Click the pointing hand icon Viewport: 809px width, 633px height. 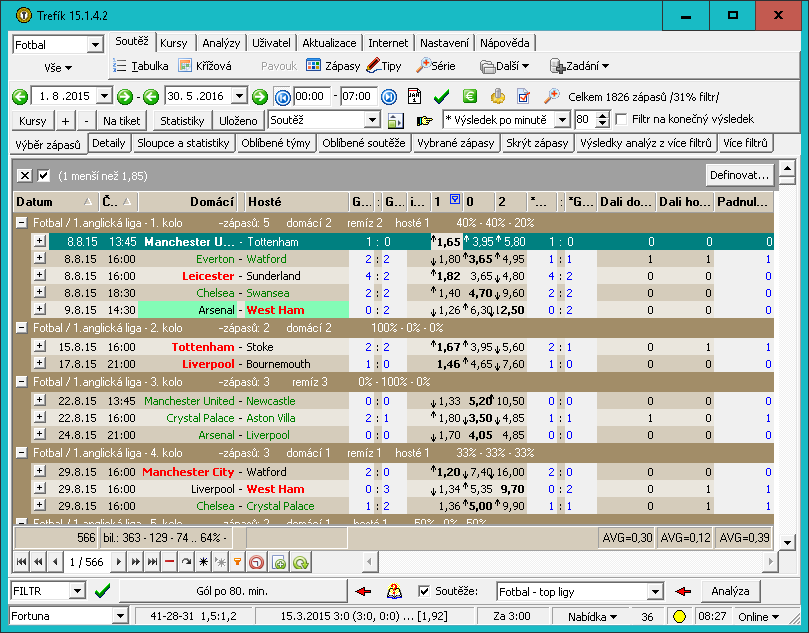[x=424, y=121]
